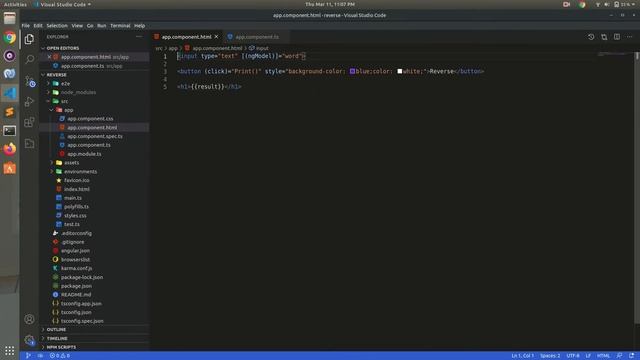Image resolution: width=640 pixels, height=360 pixels.
Task: Open the File menu
Action: 26,26
